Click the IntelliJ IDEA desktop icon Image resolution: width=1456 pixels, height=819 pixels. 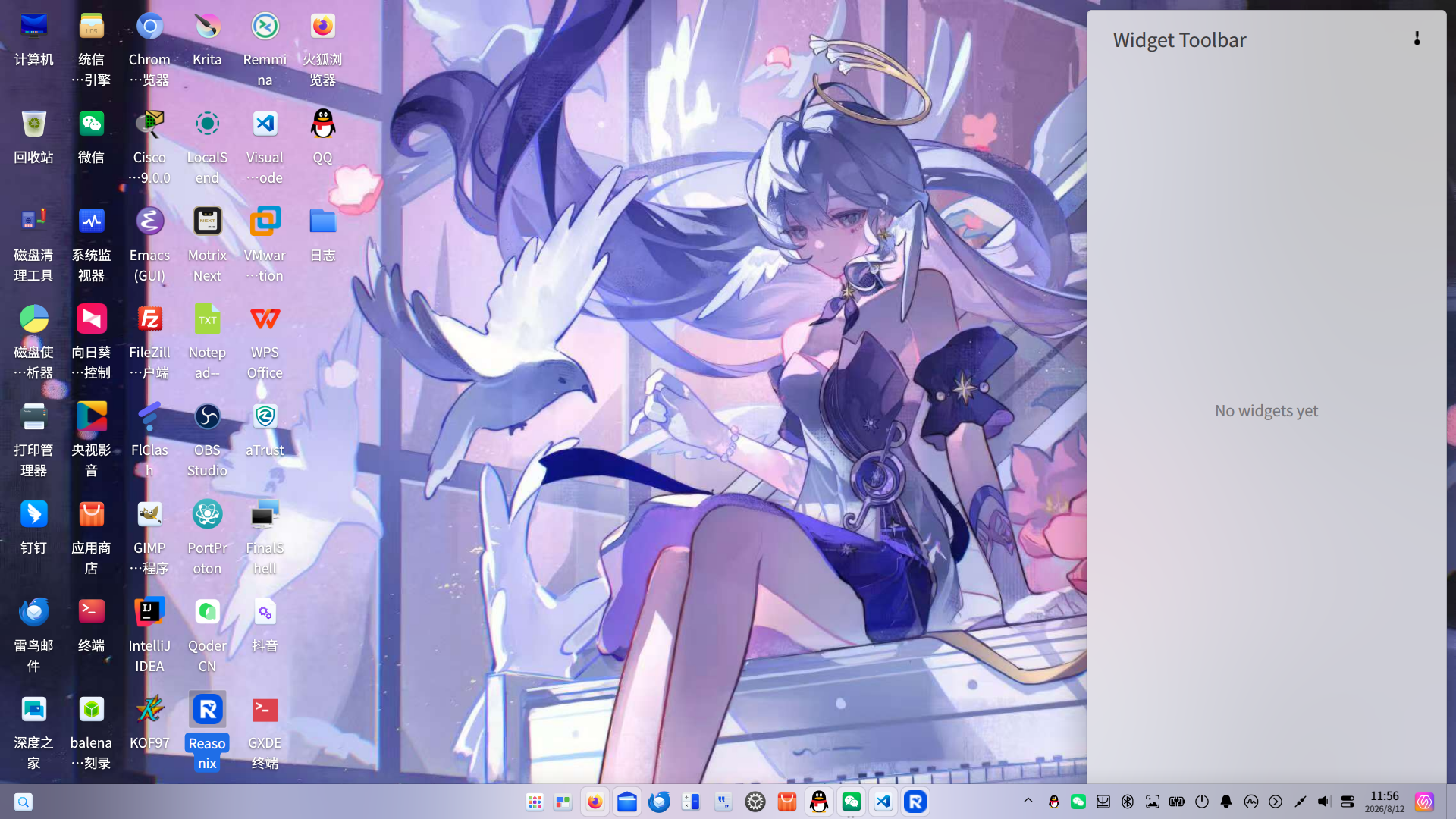pos(149,611)
